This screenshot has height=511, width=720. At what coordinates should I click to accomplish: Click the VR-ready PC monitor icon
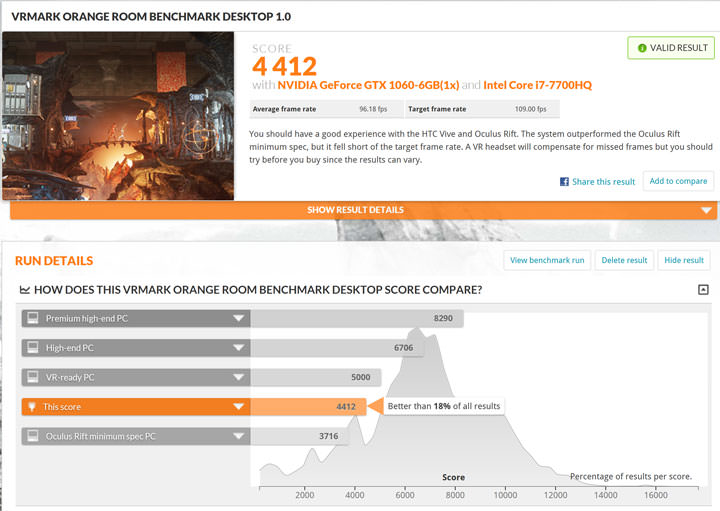33,377
